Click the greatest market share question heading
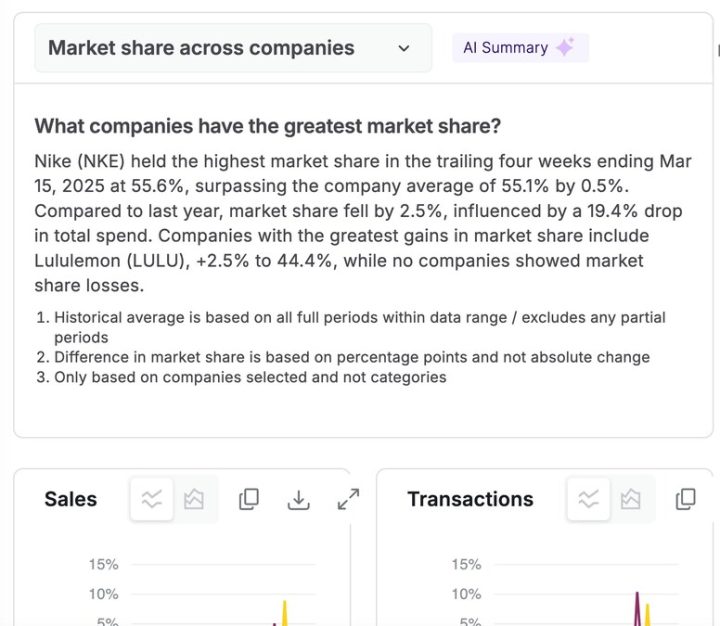 click(267, 127)
